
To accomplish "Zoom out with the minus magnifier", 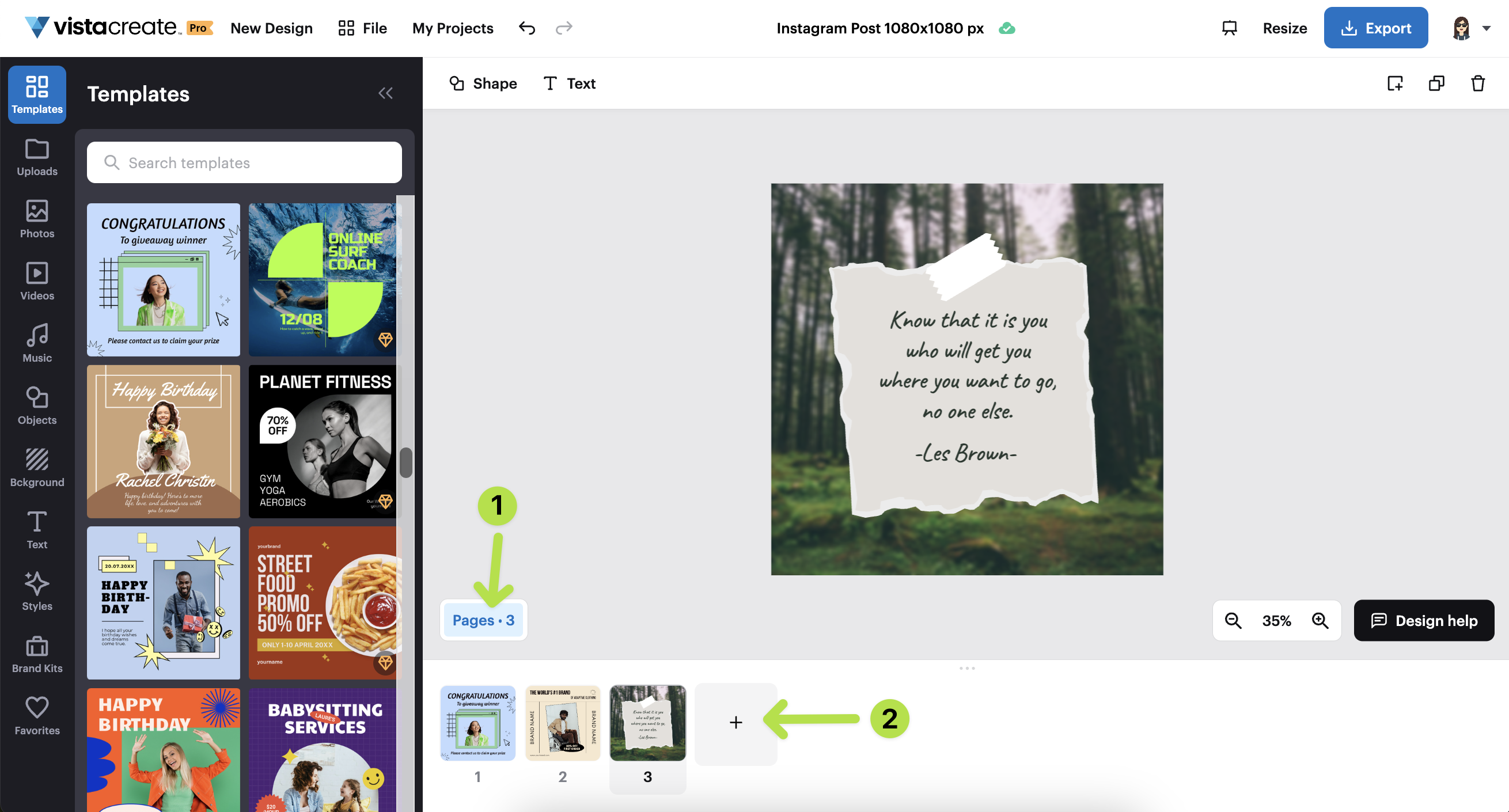I will tap(1233, 620).
